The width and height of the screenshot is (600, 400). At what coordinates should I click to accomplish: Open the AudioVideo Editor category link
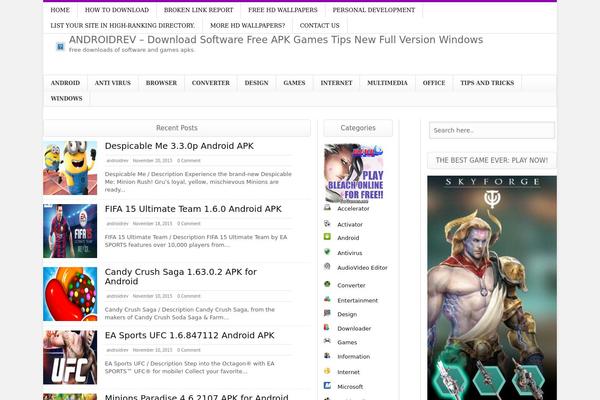(x=362, y=268)
